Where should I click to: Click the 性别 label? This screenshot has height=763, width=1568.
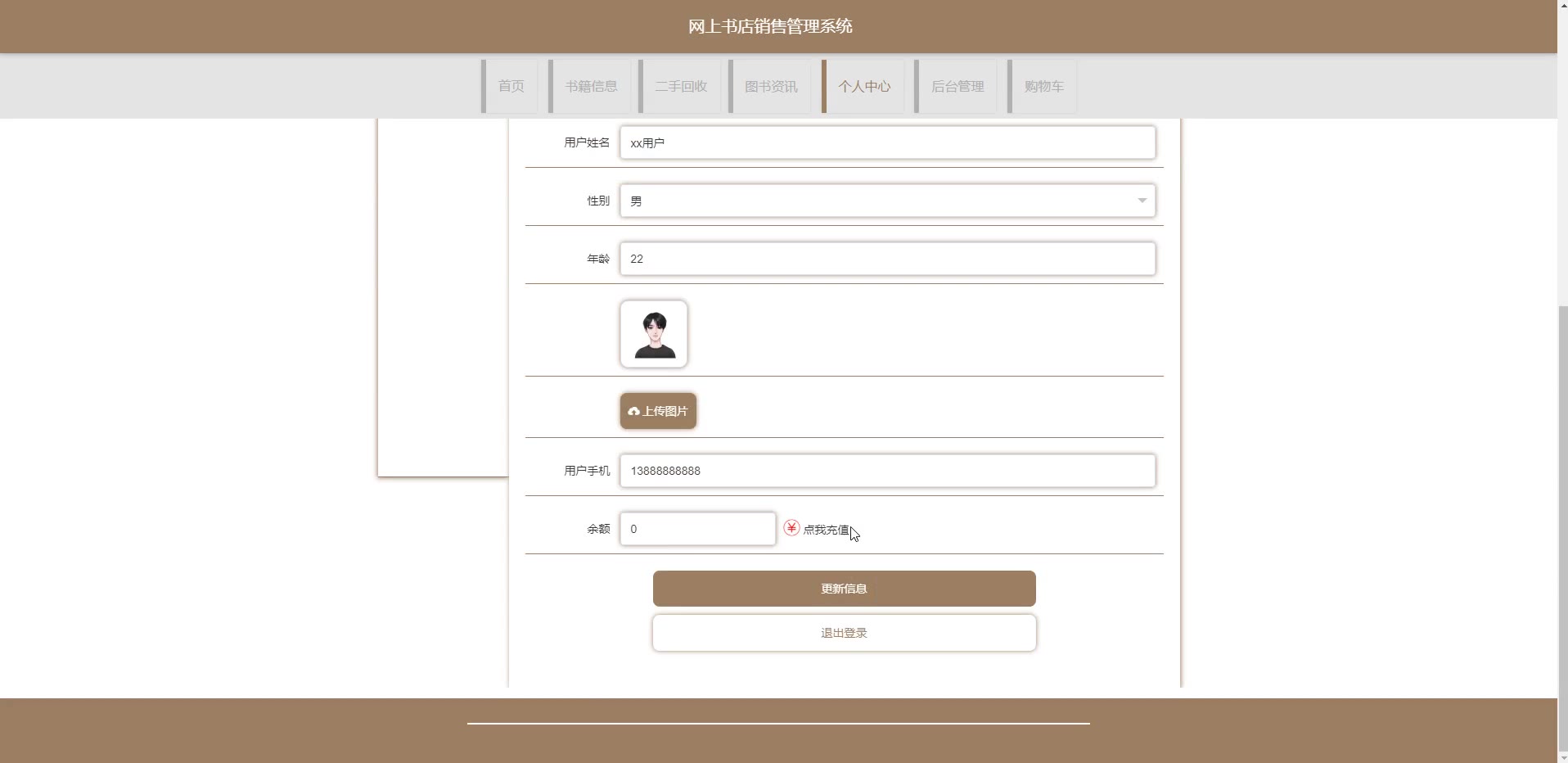pos(598,201)
